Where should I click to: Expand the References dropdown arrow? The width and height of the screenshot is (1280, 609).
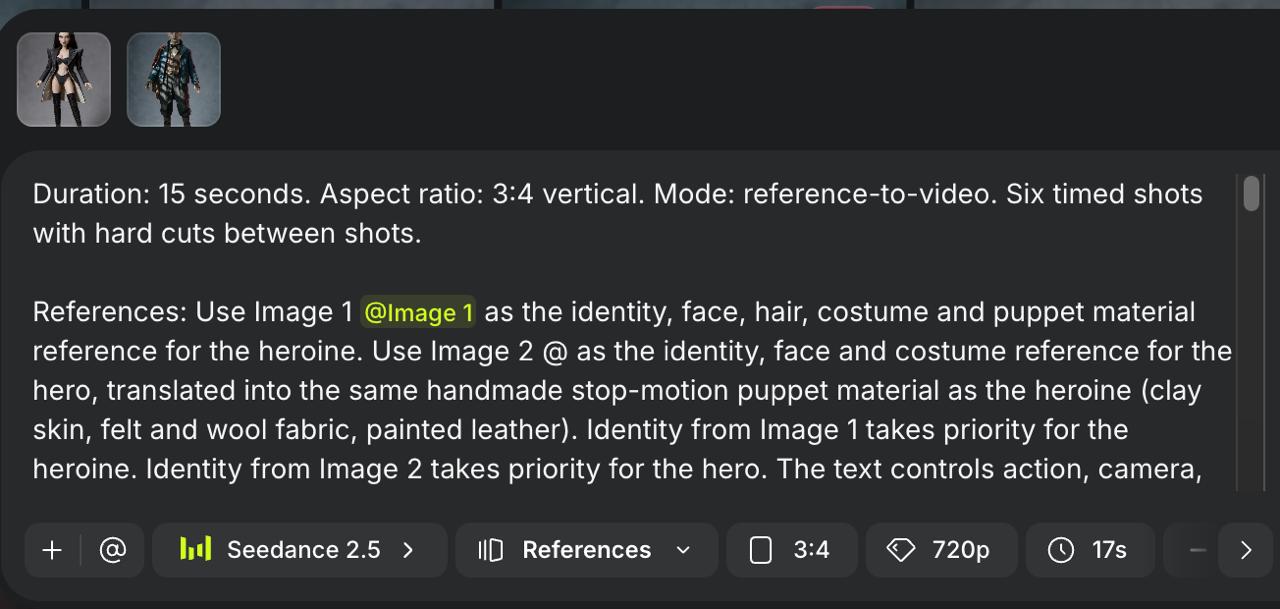684,550
